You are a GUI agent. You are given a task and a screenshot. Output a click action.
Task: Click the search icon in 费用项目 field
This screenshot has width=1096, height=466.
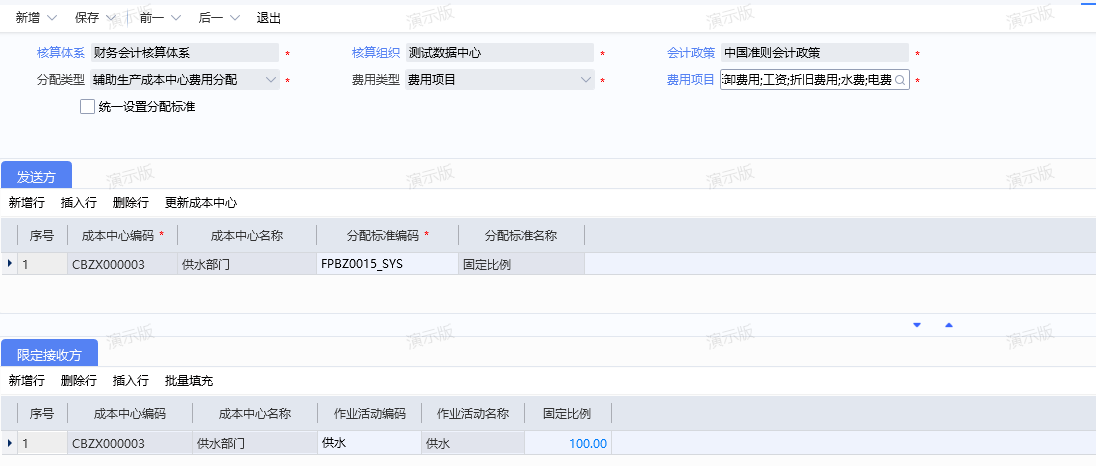tap(898, 80)
